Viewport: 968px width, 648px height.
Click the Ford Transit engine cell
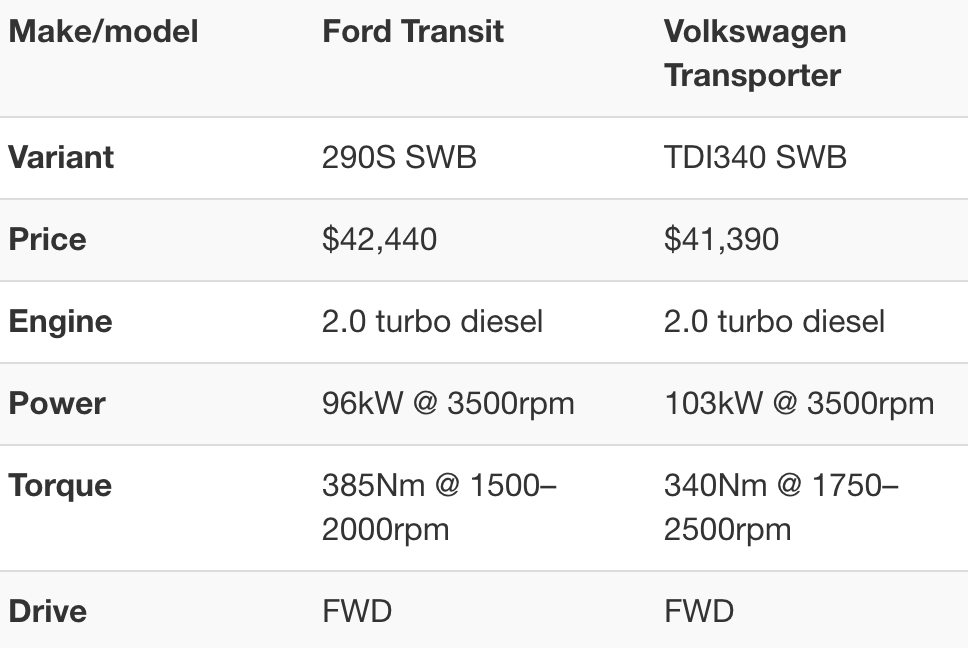click(432, 321)
